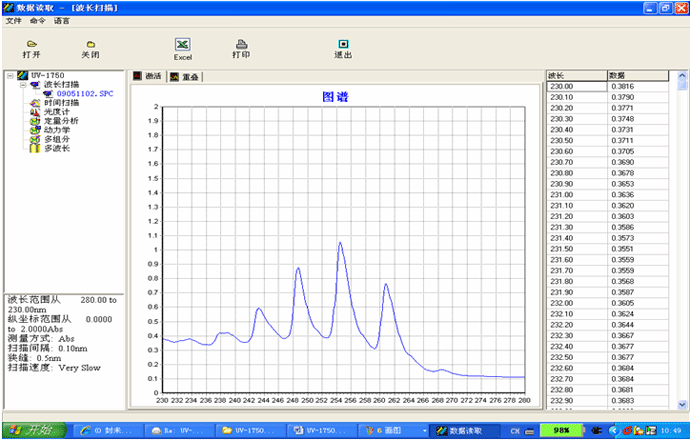The height and width of the screenshot is (440, 690).
Task: Open the 命令 menu
Action: [38, 20]
